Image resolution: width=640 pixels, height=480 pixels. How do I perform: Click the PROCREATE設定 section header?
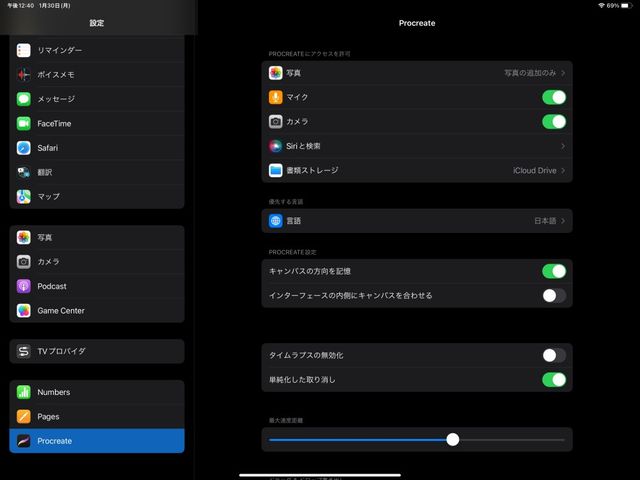(x=292, y=252)
